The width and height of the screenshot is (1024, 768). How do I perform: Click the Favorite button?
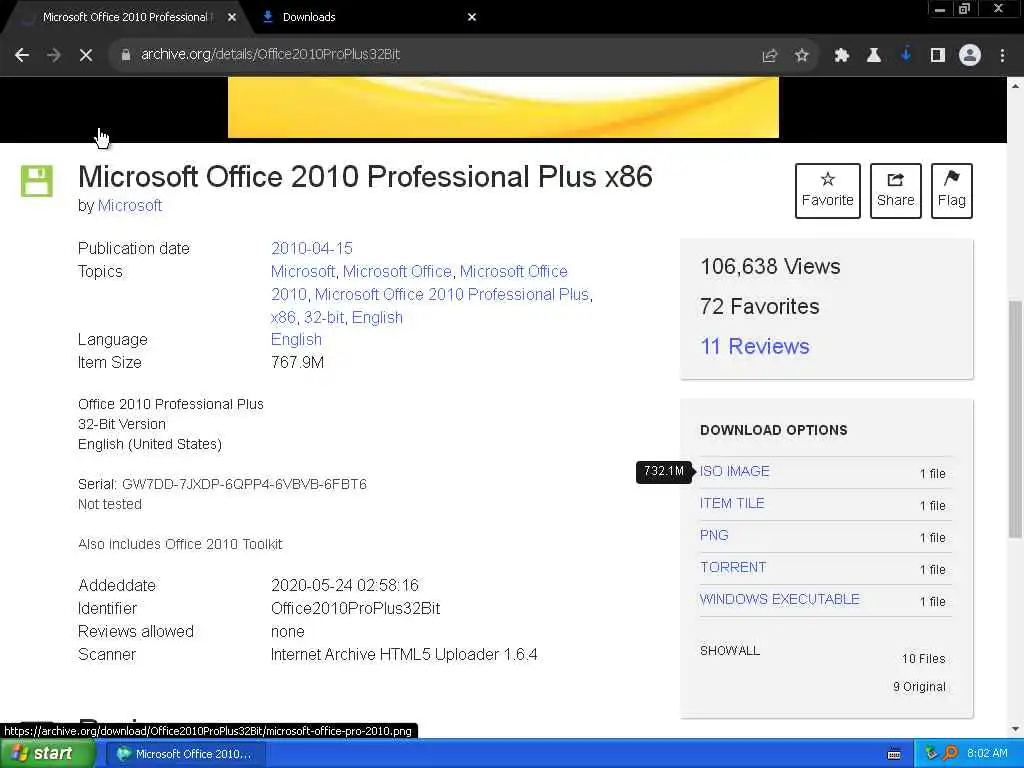pos(827,191)
